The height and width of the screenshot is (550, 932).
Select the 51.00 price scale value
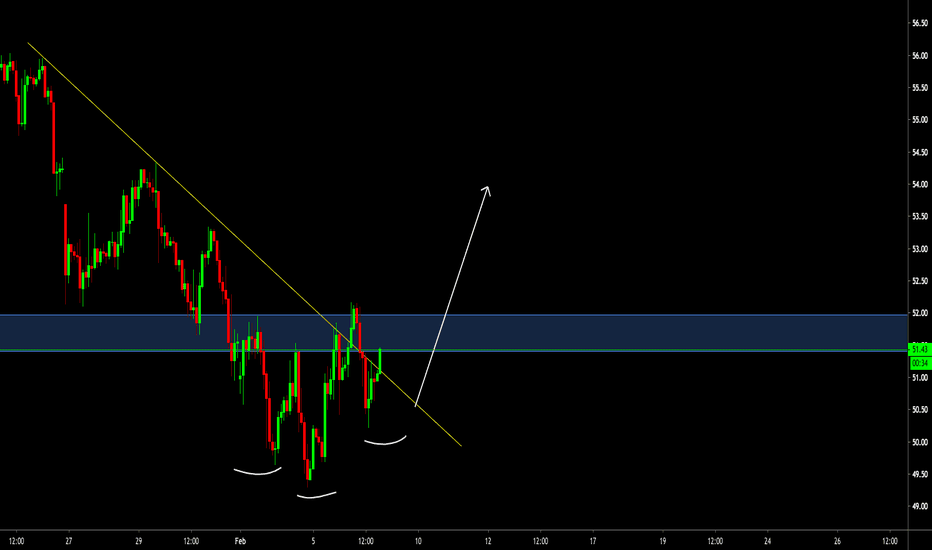(x=920, y=378)
